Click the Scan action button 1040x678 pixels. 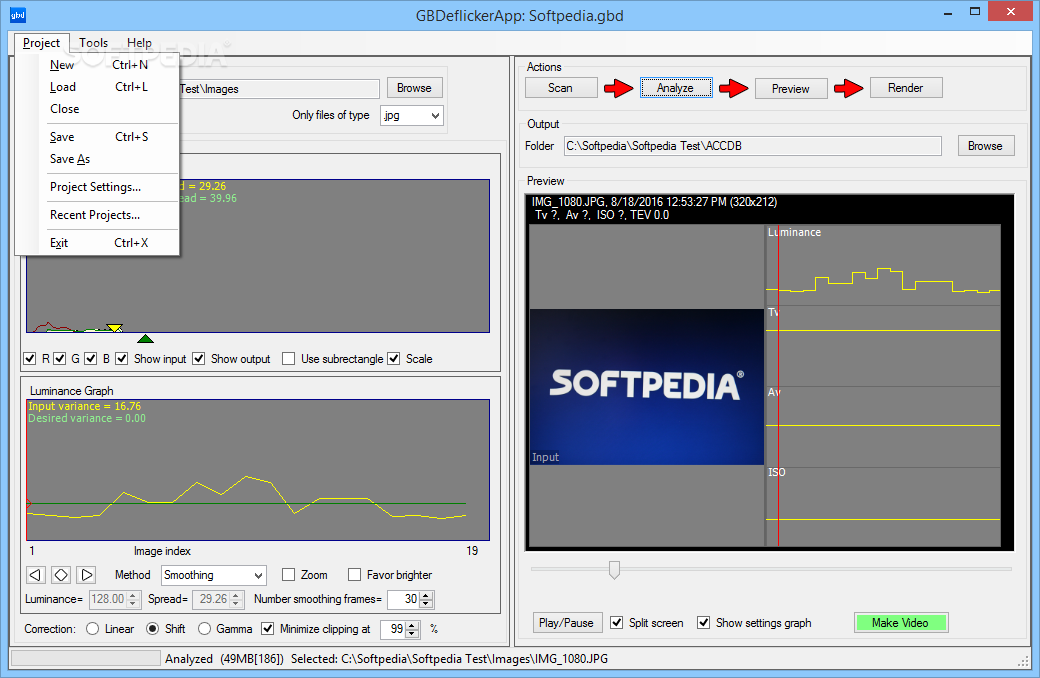560,88
